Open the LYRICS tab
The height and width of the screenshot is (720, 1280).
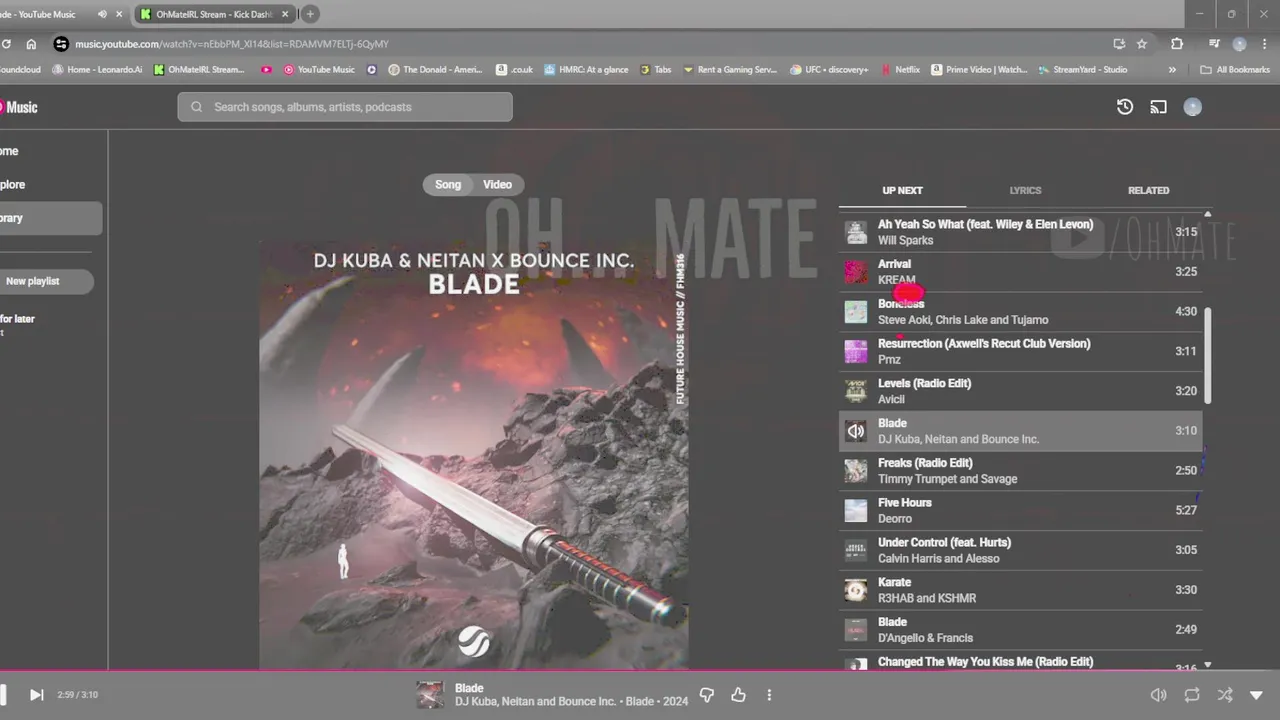pos(1025,190)
